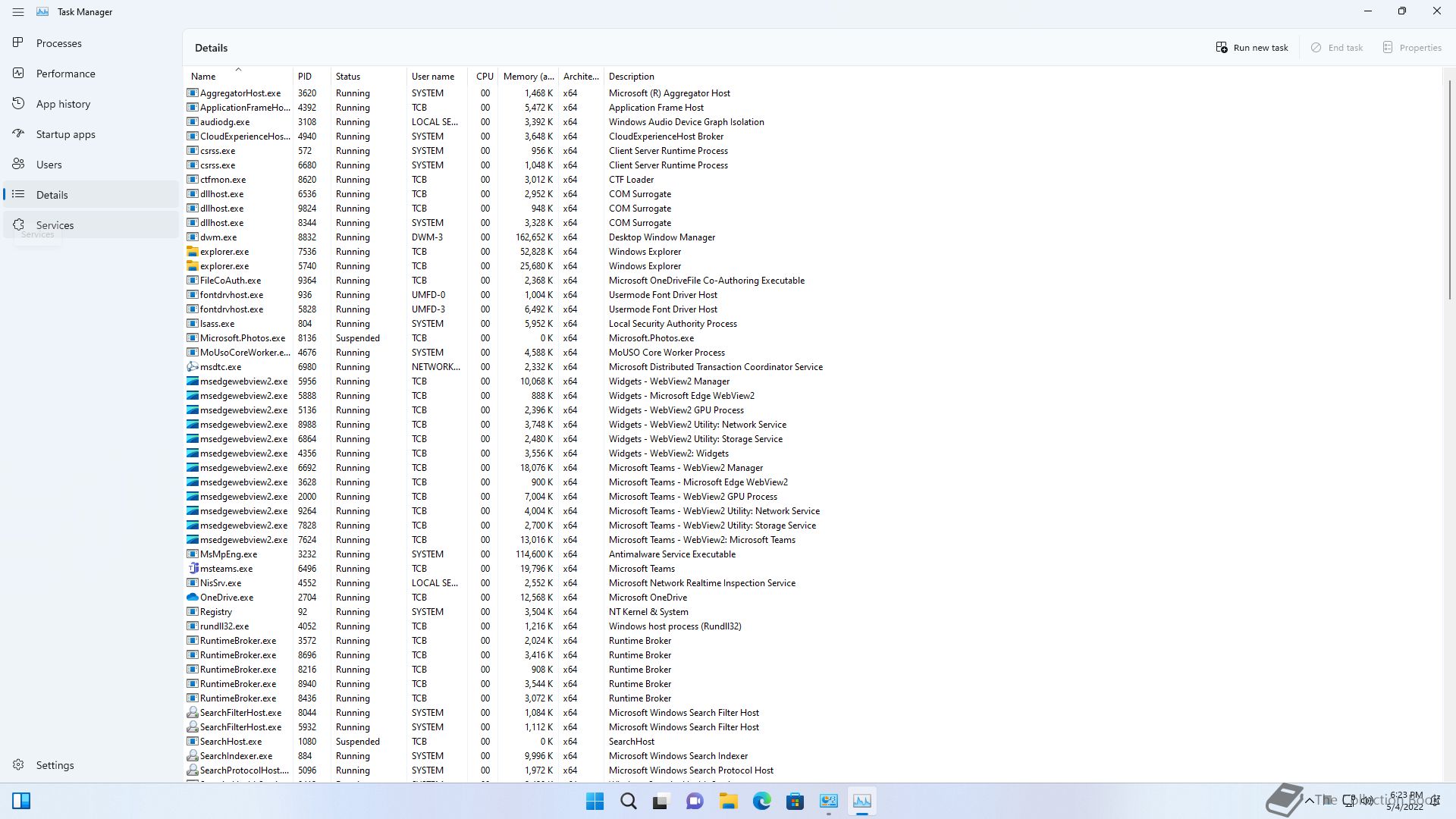Select the Microsoft.Photos.exe suspended row
The image size is (1456, 819).
813,338
